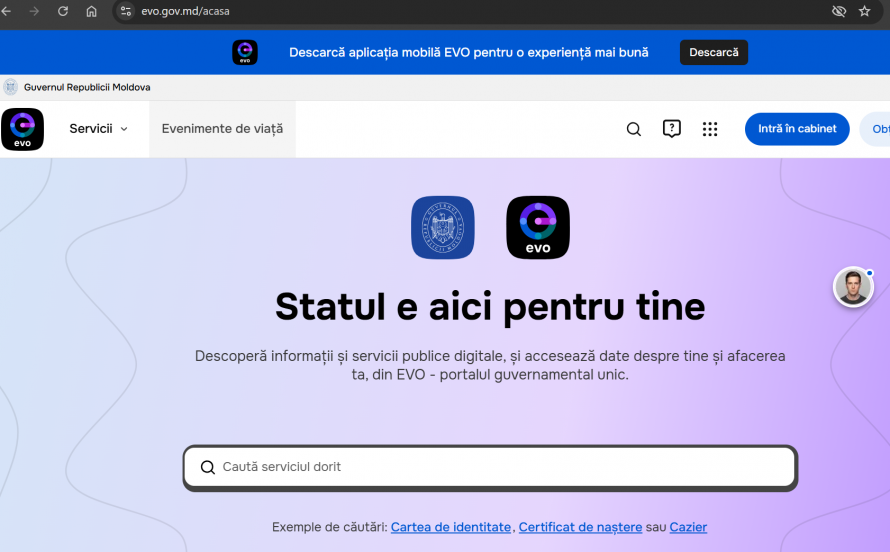Screen dimensions: 890x552
Task: Open Guvernul Republicii Moldova link
Action: tap(87, 87)
